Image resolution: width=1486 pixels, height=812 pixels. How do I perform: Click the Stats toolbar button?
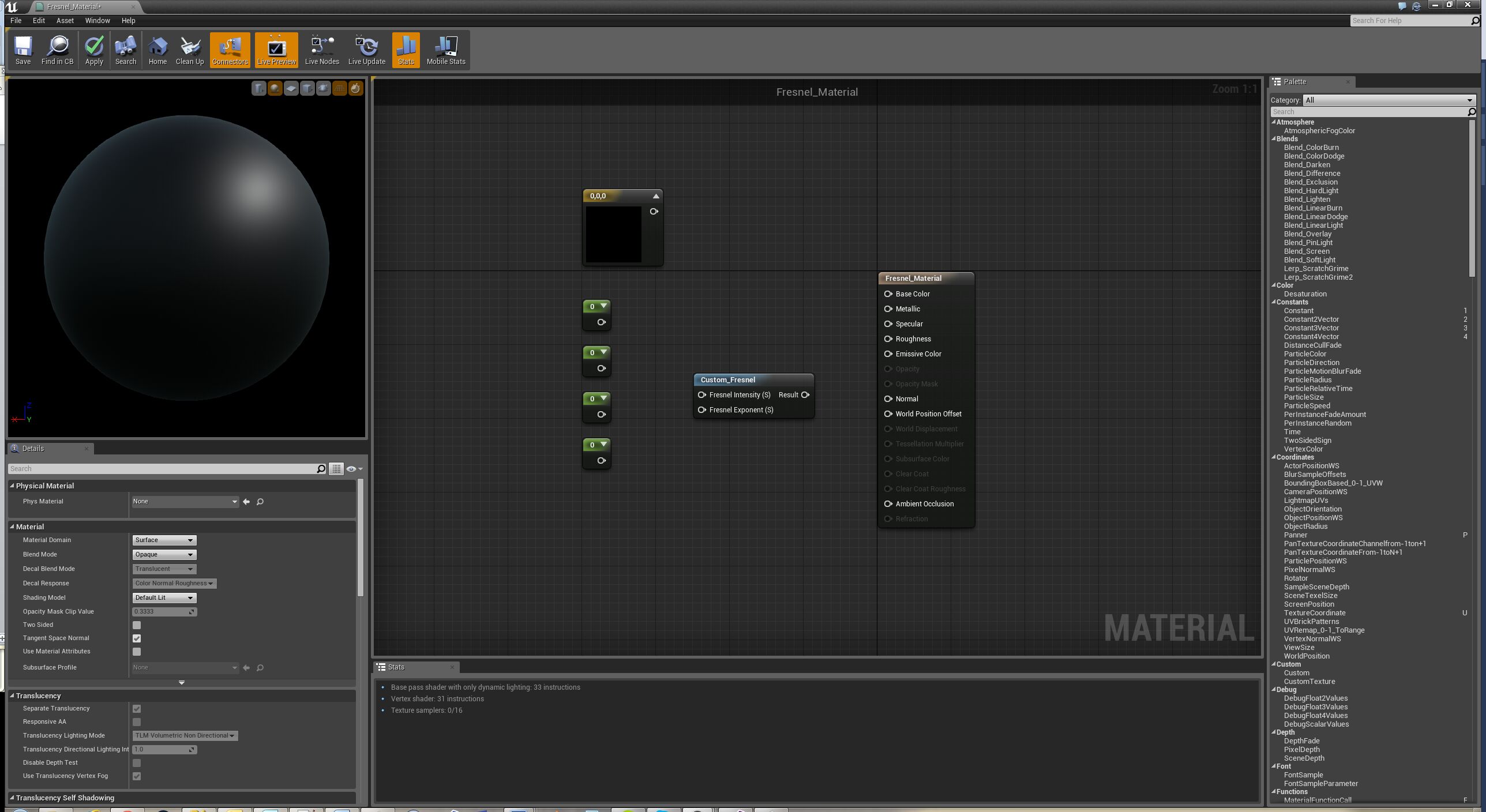coord(406,50)
